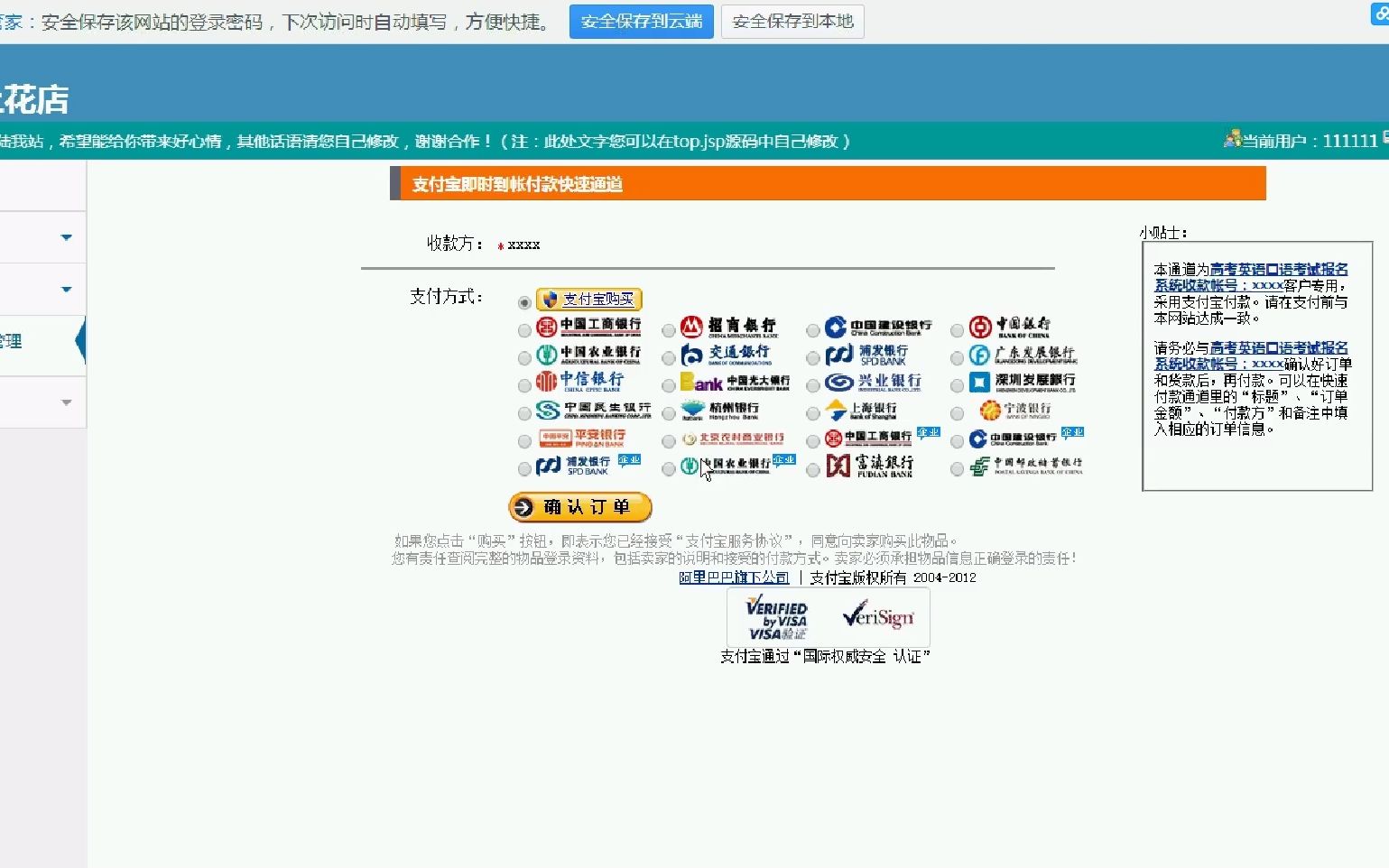
Task: Click the 杭州银行 Hangzhou Bank logo
Action: tap(720, 411)
